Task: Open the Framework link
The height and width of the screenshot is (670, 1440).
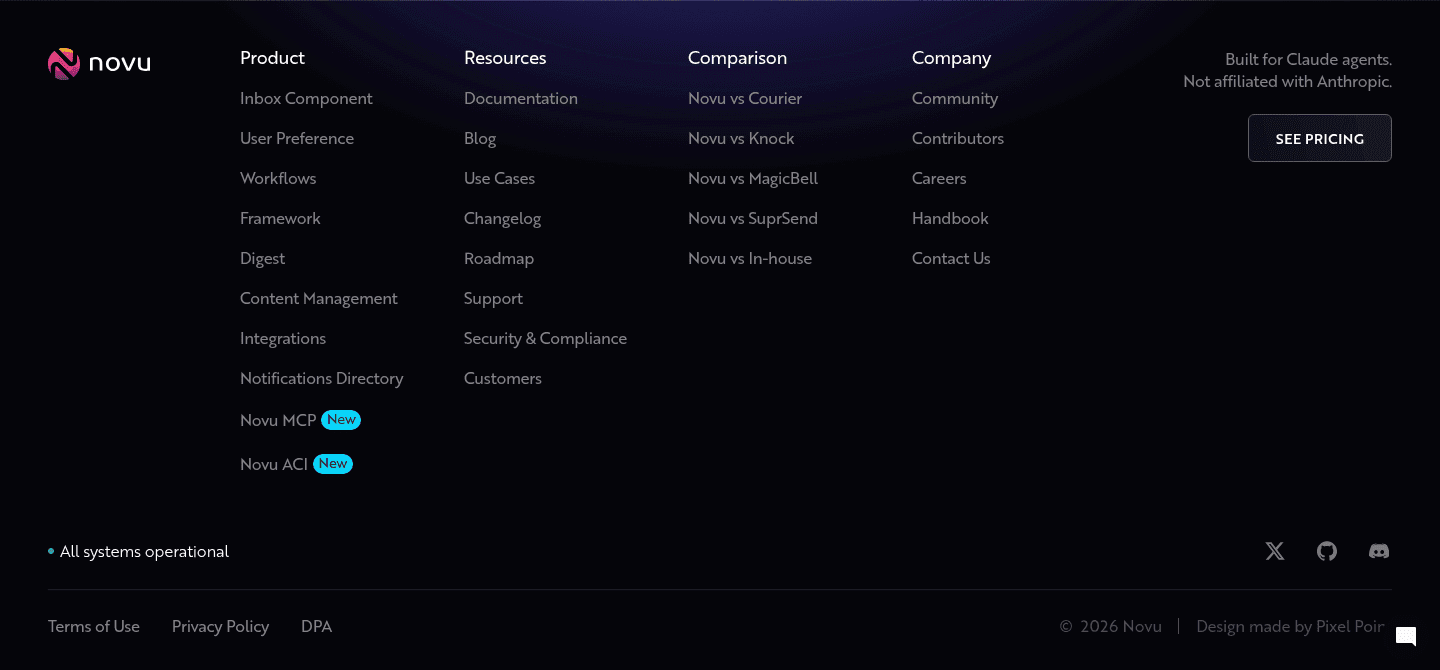Action: tap(280, 218)
